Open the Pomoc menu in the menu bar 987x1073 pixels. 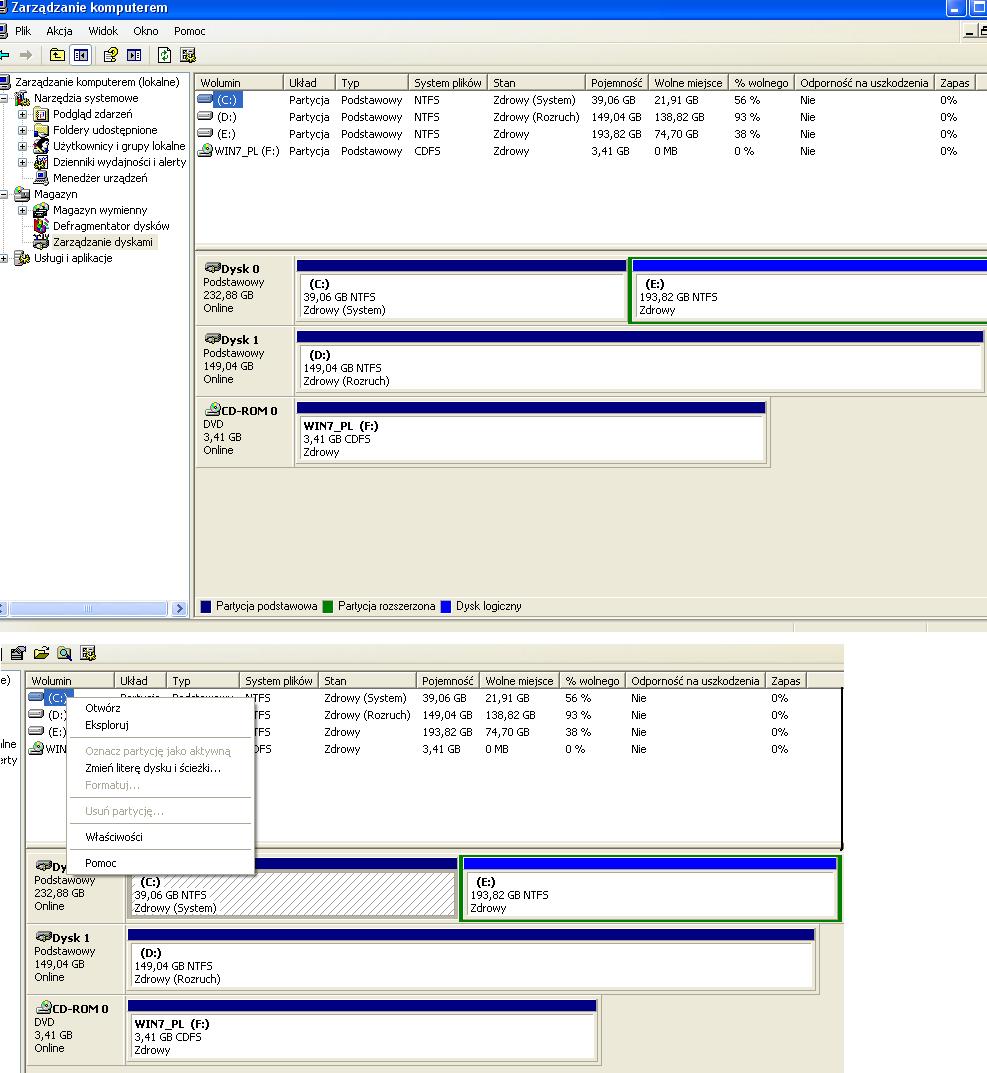pyautogui.click(x=189, y=31)
